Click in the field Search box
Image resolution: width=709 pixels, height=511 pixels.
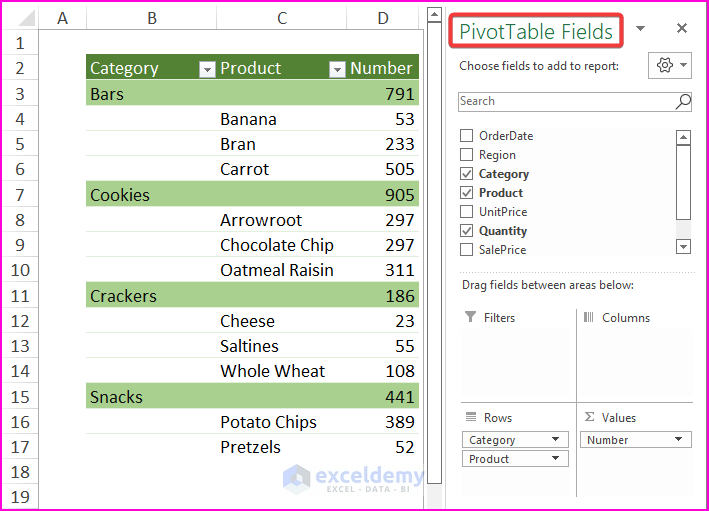click(x=565, y=101)
